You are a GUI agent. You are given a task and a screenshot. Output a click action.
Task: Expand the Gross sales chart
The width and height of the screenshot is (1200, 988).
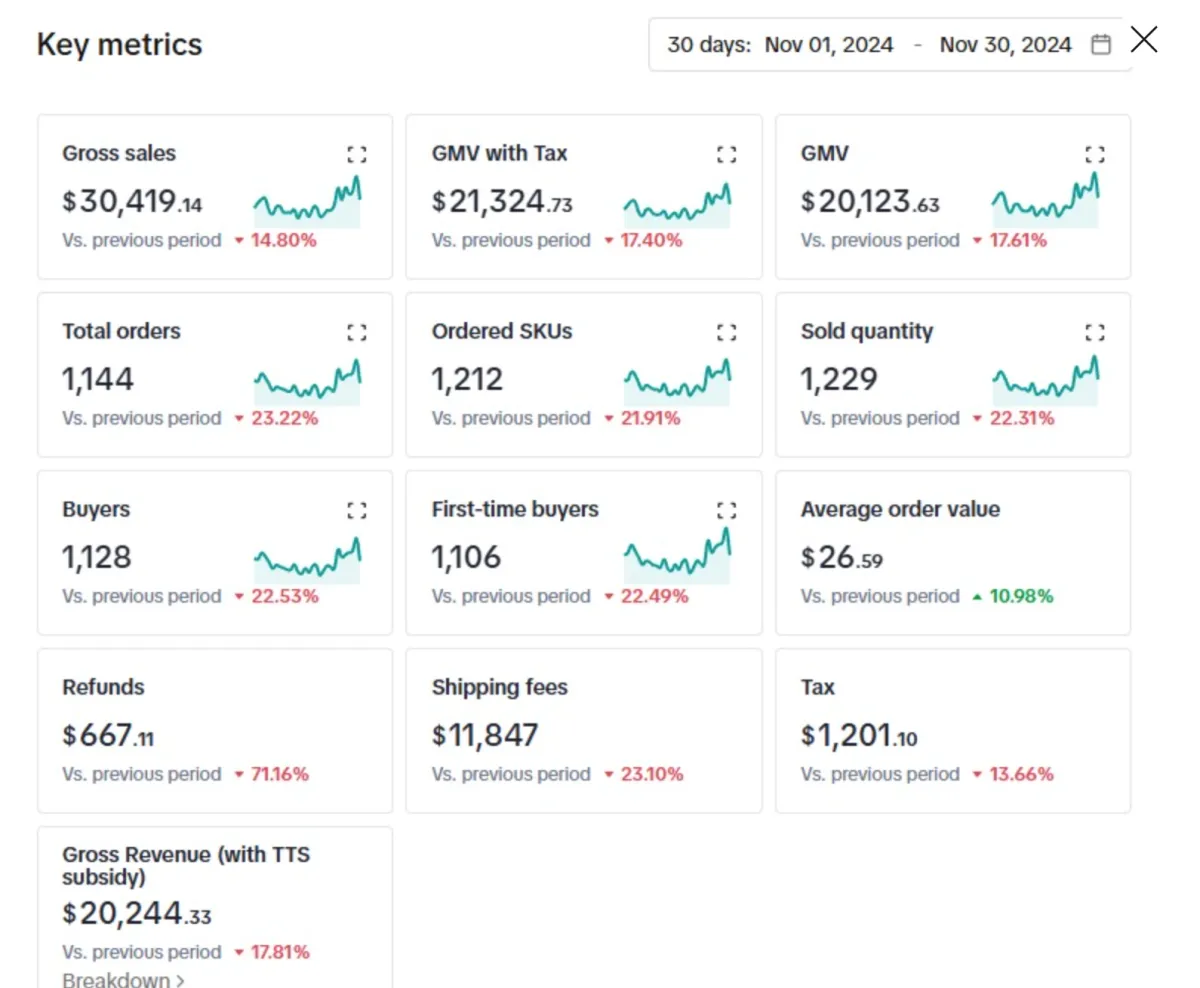pos(357,154)
